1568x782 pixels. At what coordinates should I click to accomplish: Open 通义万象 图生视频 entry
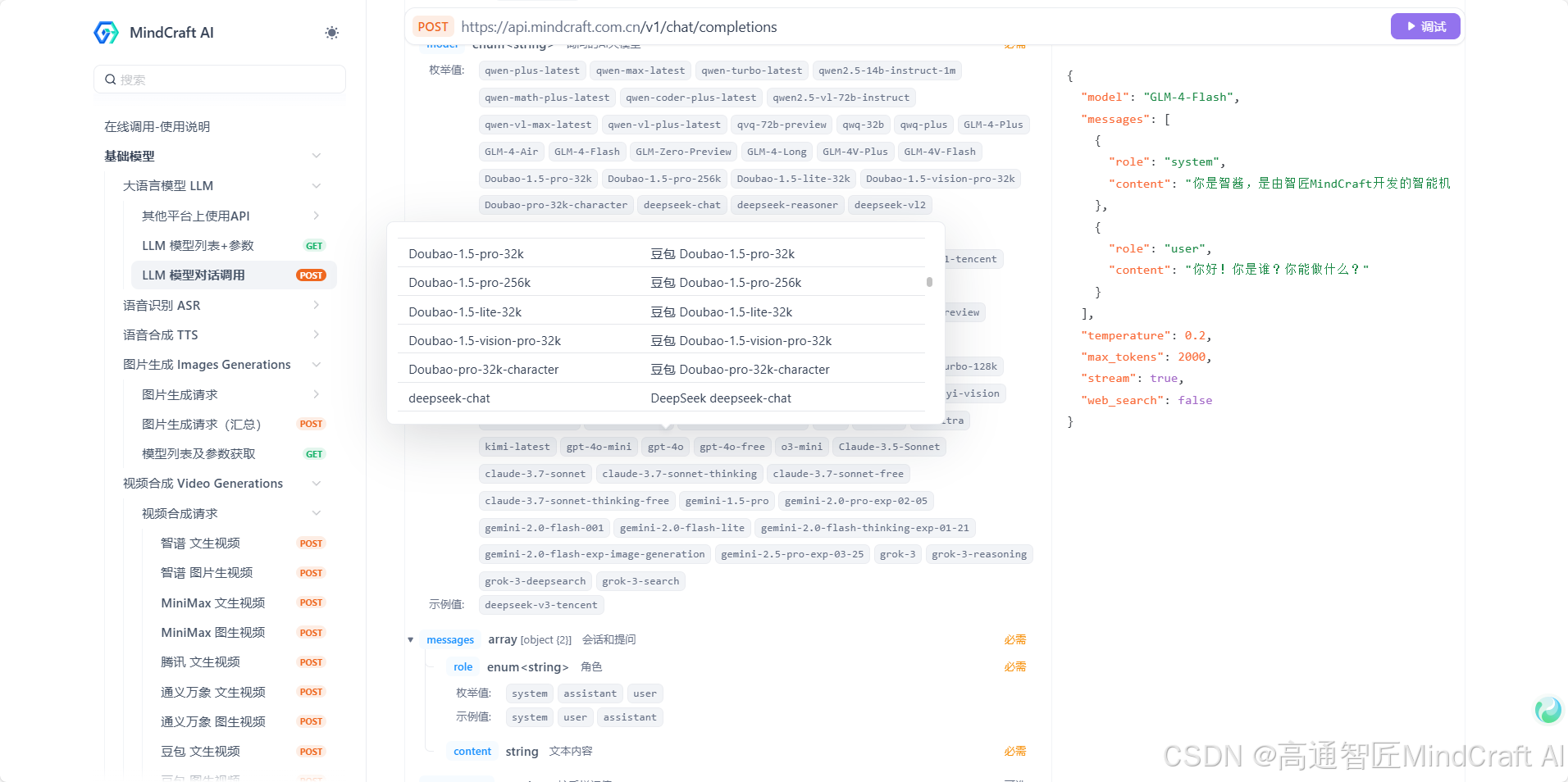tap(244, 721)
